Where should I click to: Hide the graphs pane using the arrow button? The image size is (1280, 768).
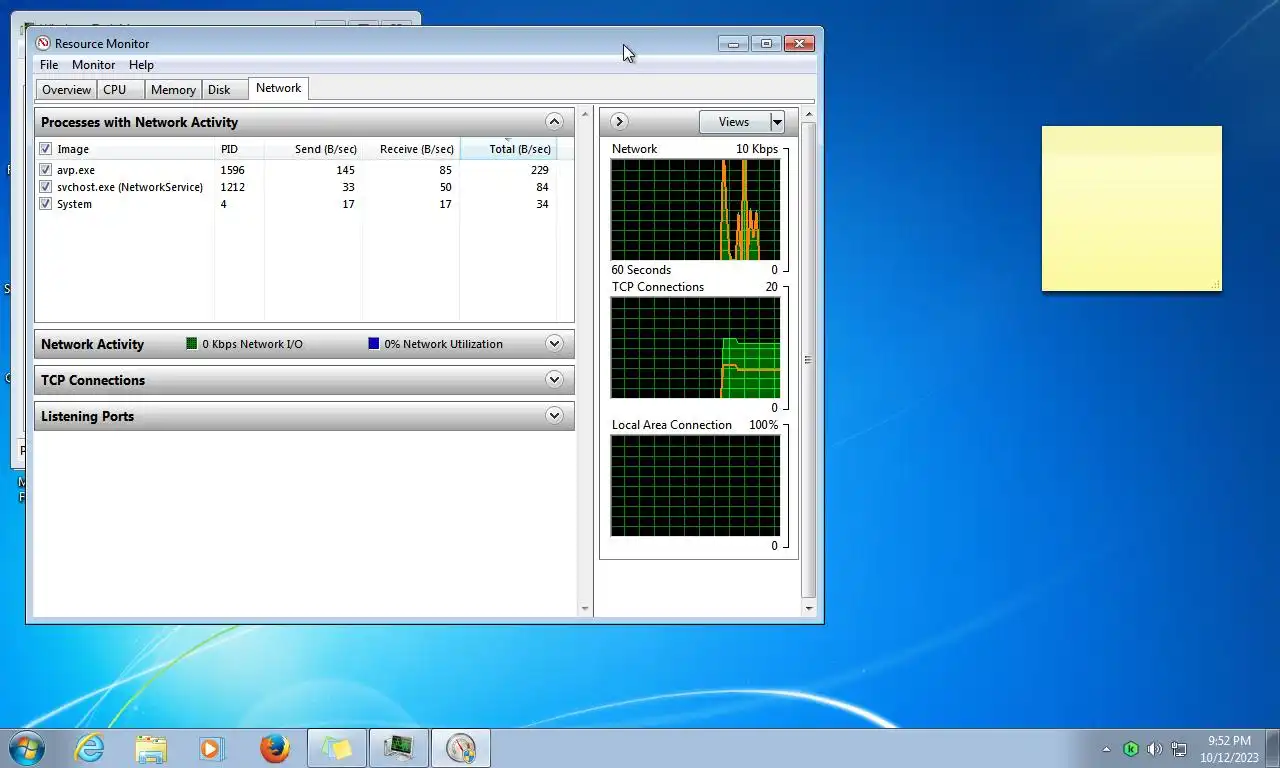point(619,122)
